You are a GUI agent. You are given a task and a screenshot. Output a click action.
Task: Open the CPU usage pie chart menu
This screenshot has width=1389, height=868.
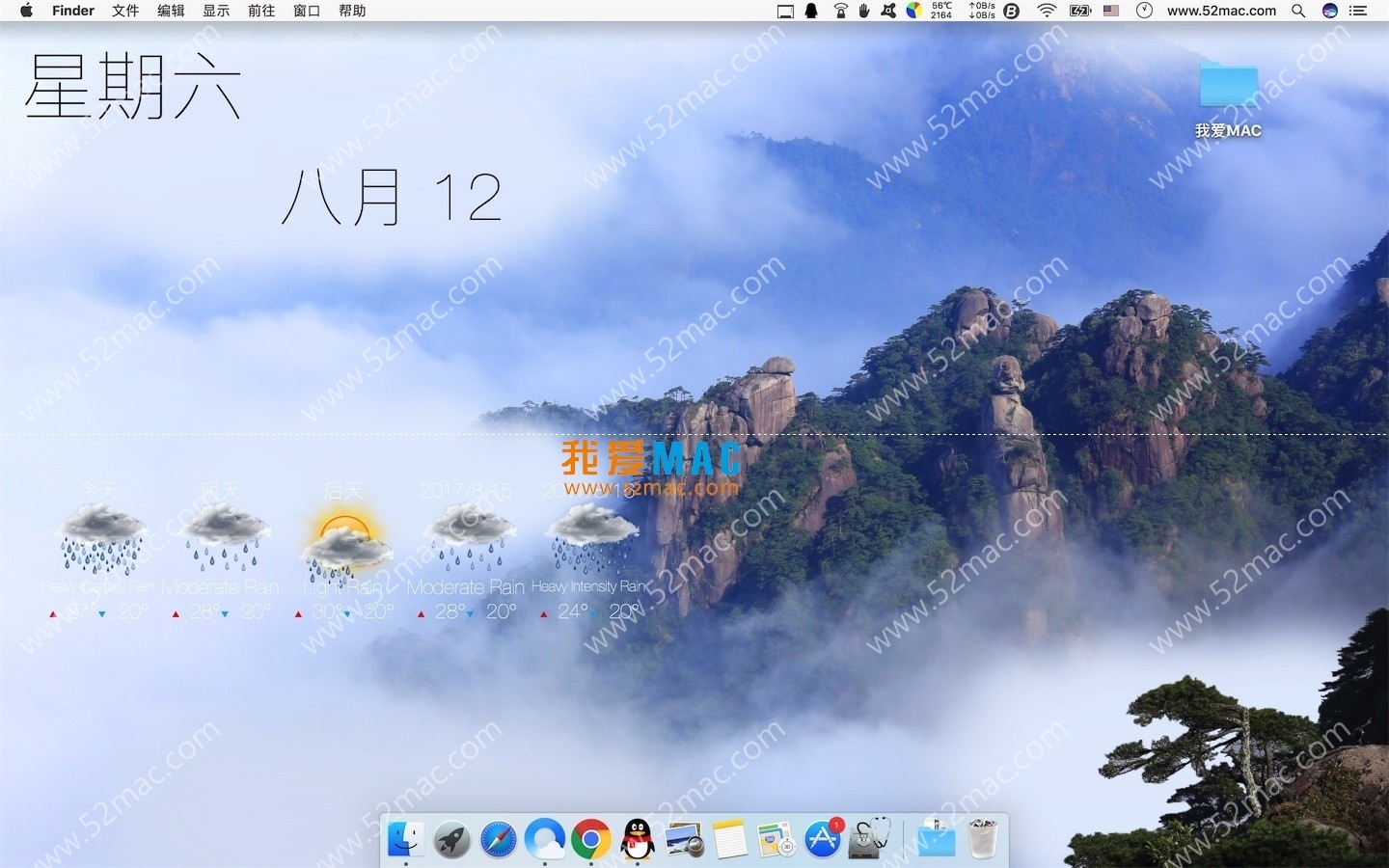(x=912, y=11)
